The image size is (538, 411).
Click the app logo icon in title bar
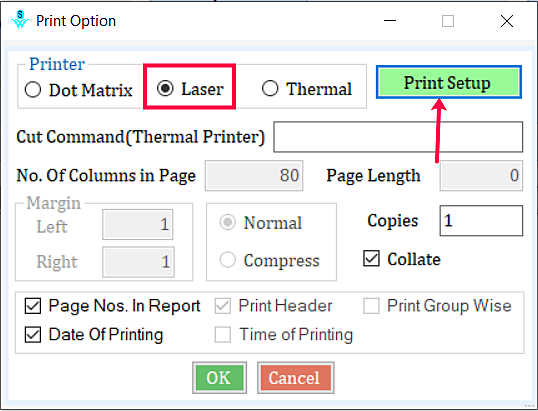[x=20, y=20]
